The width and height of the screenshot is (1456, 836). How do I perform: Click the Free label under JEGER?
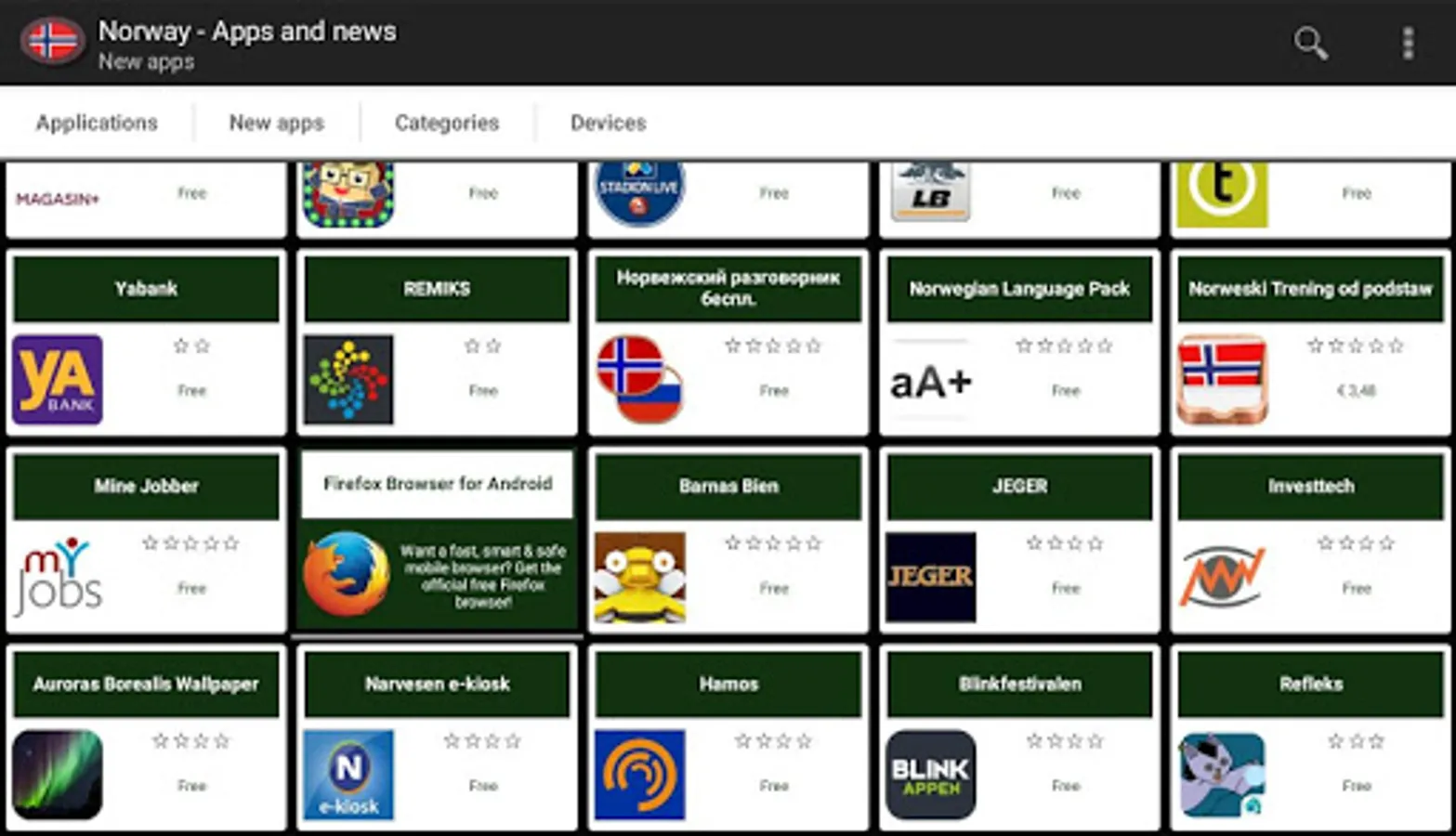[x=1066, y=588]
